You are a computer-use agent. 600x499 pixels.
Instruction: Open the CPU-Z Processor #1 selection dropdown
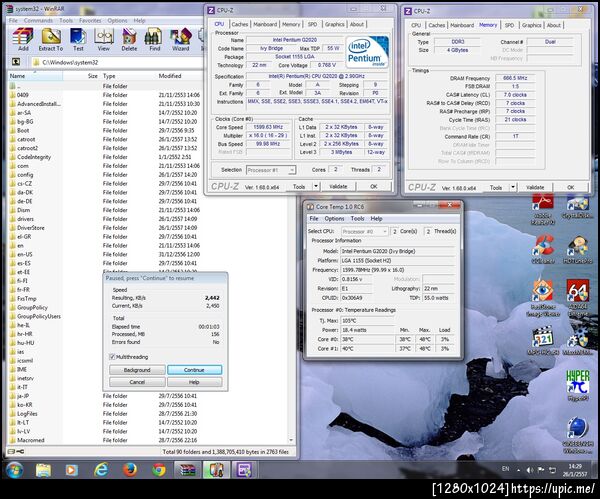pos(294,170)
